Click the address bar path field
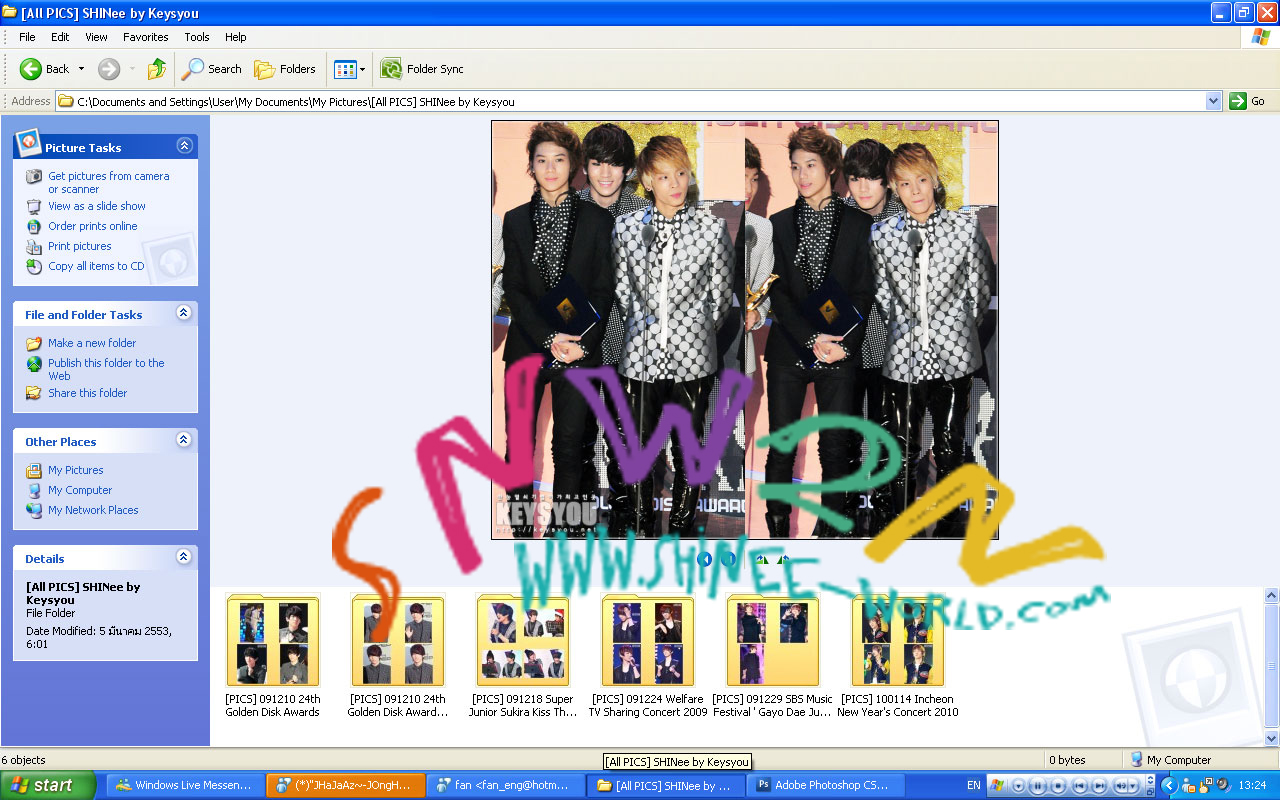Viewport: 1280px width, 800px height. [639, 101]
